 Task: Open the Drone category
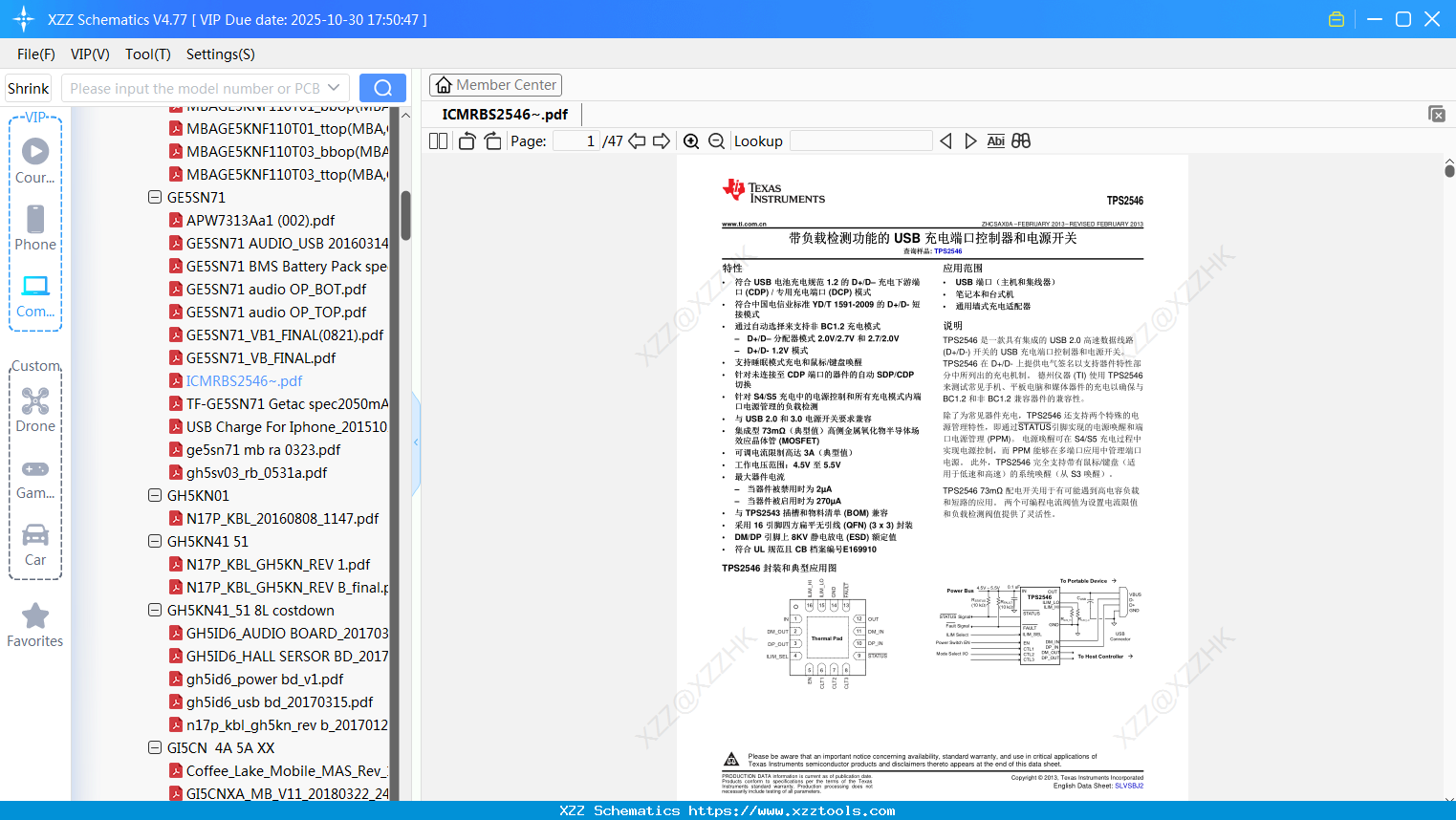(x=35, y=410)
